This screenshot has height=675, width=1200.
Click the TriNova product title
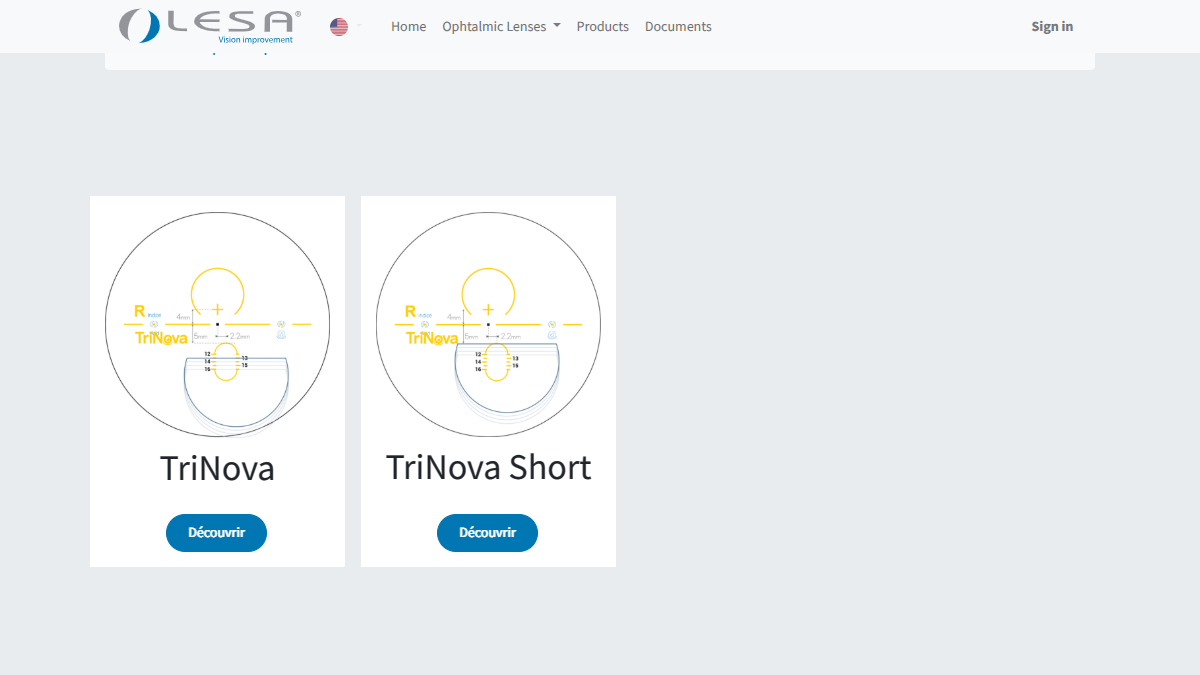(x=217, y=468)
